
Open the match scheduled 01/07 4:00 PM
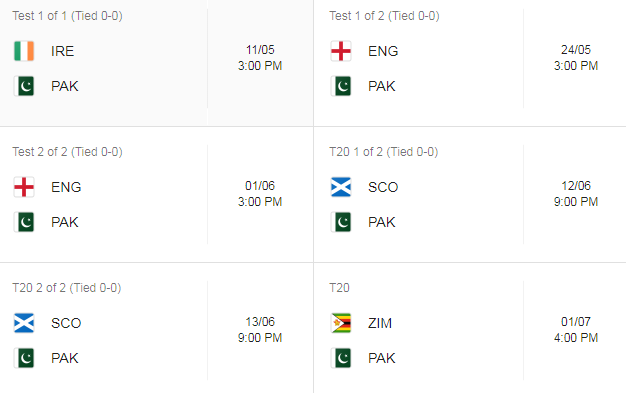[576, 330]
